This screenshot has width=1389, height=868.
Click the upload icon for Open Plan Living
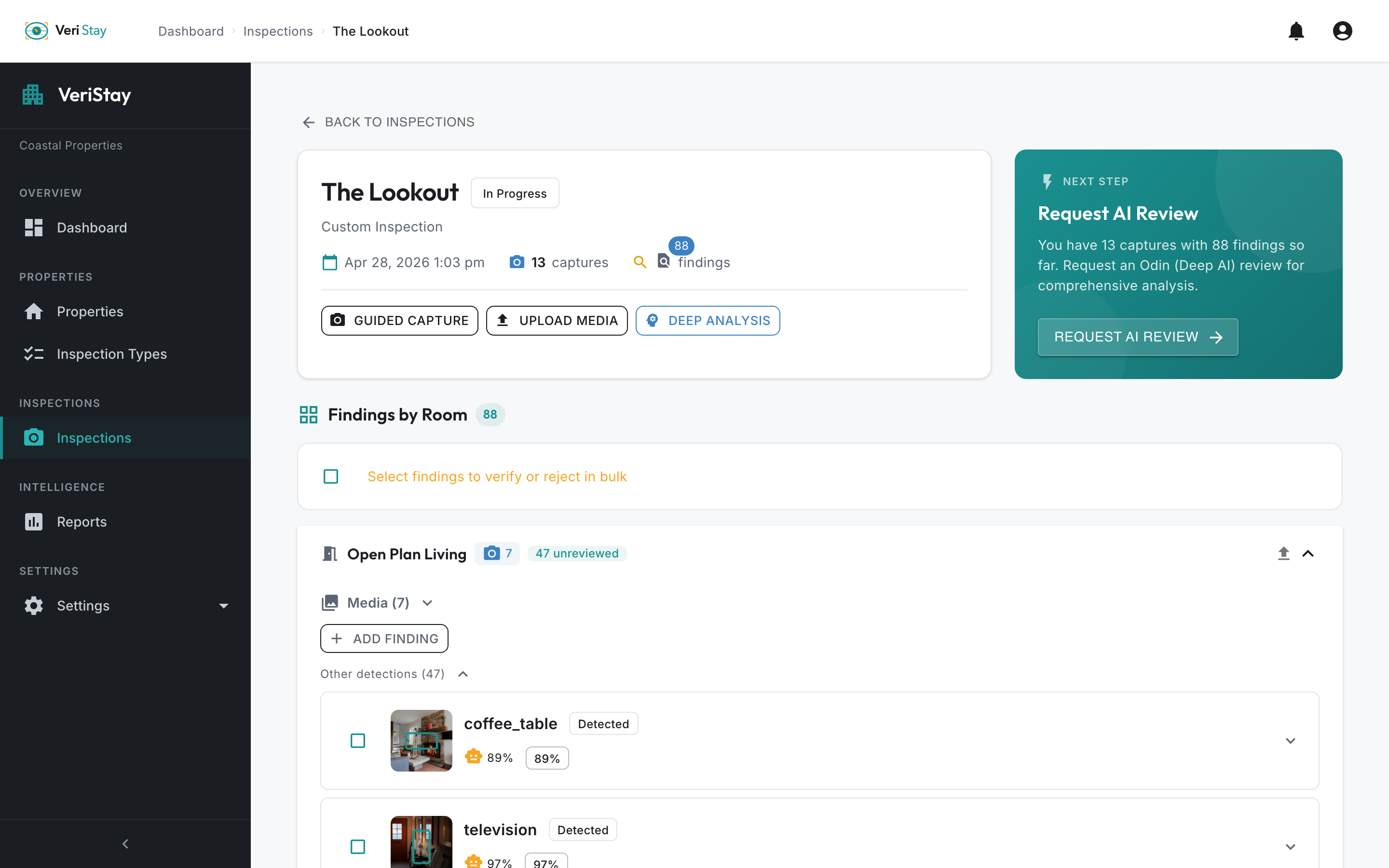pos(1283,554)
